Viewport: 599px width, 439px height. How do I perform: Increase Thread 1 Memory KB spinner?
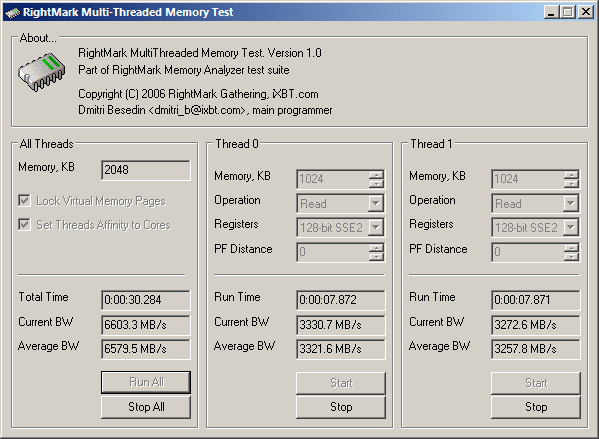571,175
